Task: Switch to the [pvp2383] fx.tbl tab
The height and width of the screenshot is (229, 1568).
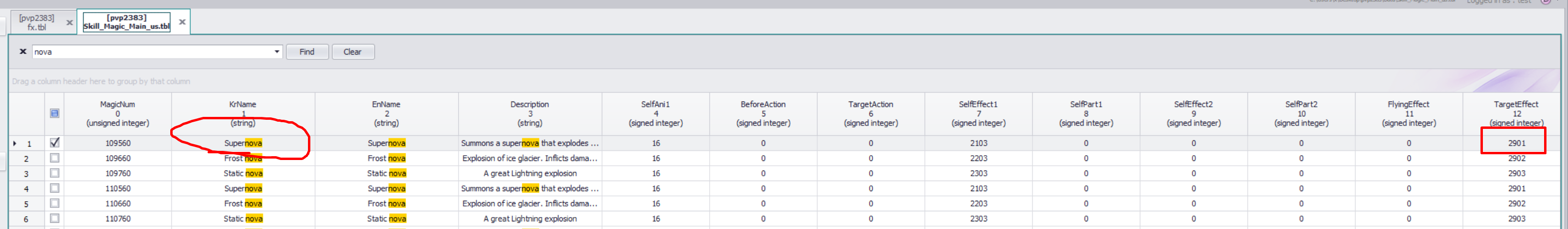Action: click(36, 23)
